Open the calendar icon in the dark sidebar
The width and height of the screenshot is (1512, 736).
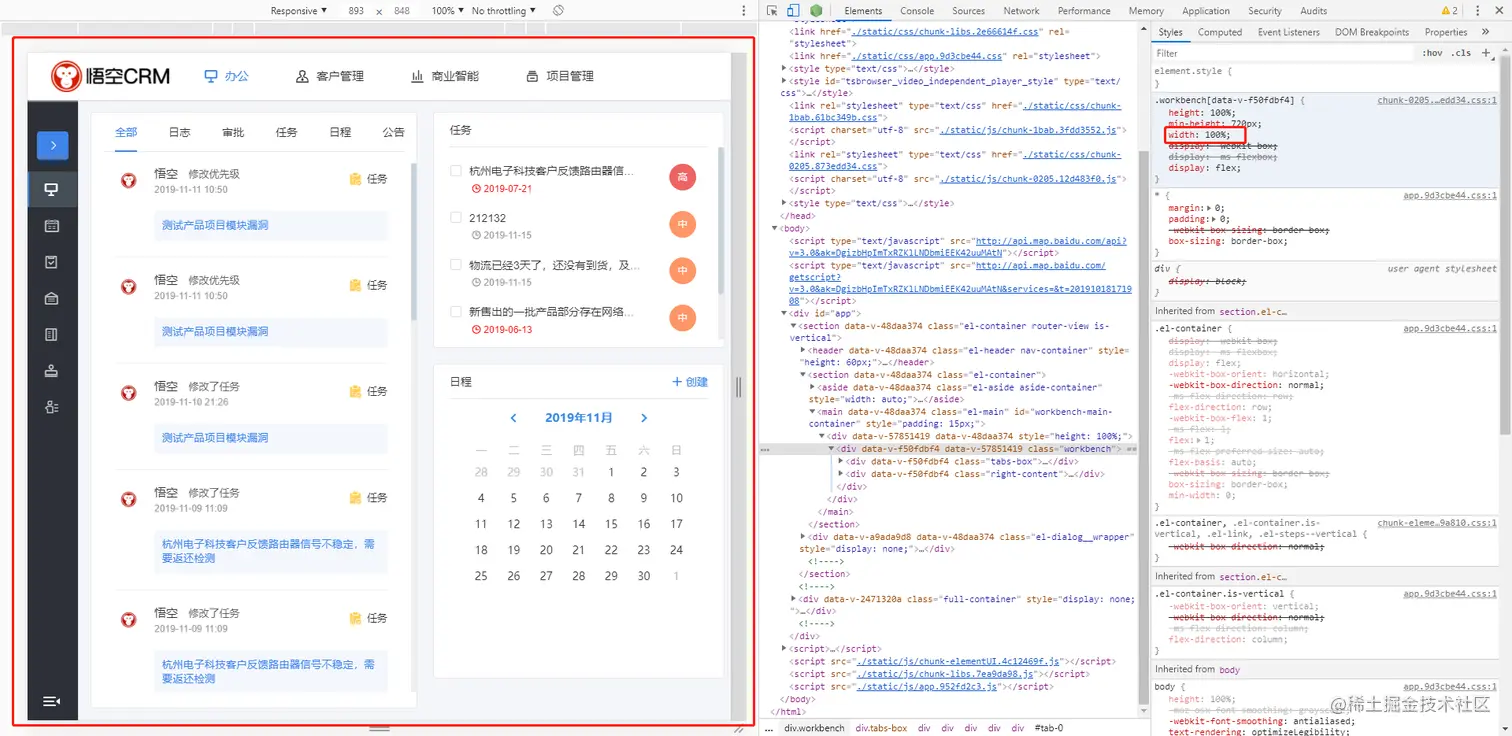click(52, 226)
